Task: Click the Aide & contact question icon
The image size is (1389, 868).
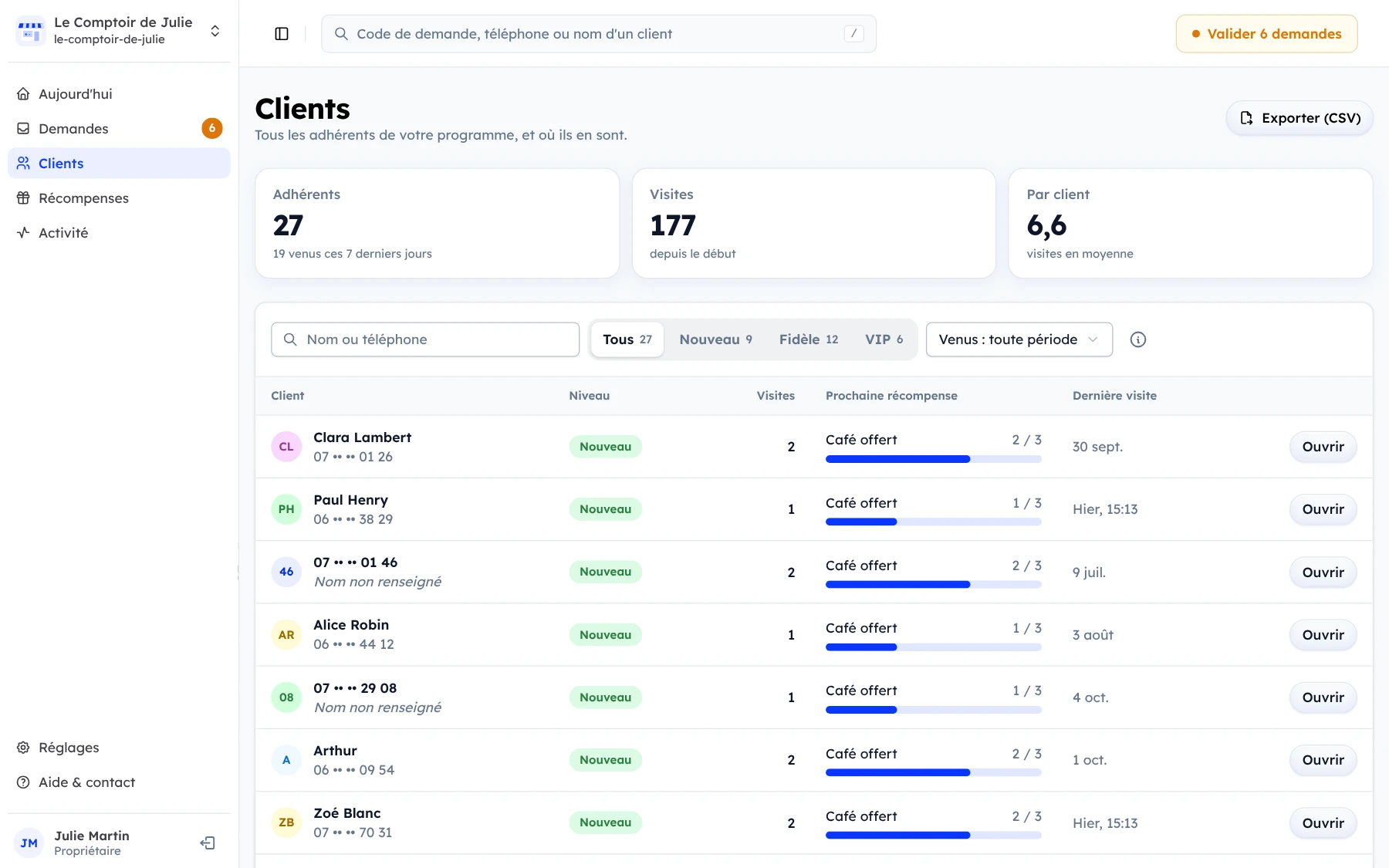Action: pyautogui.click(x=24, y=782)
